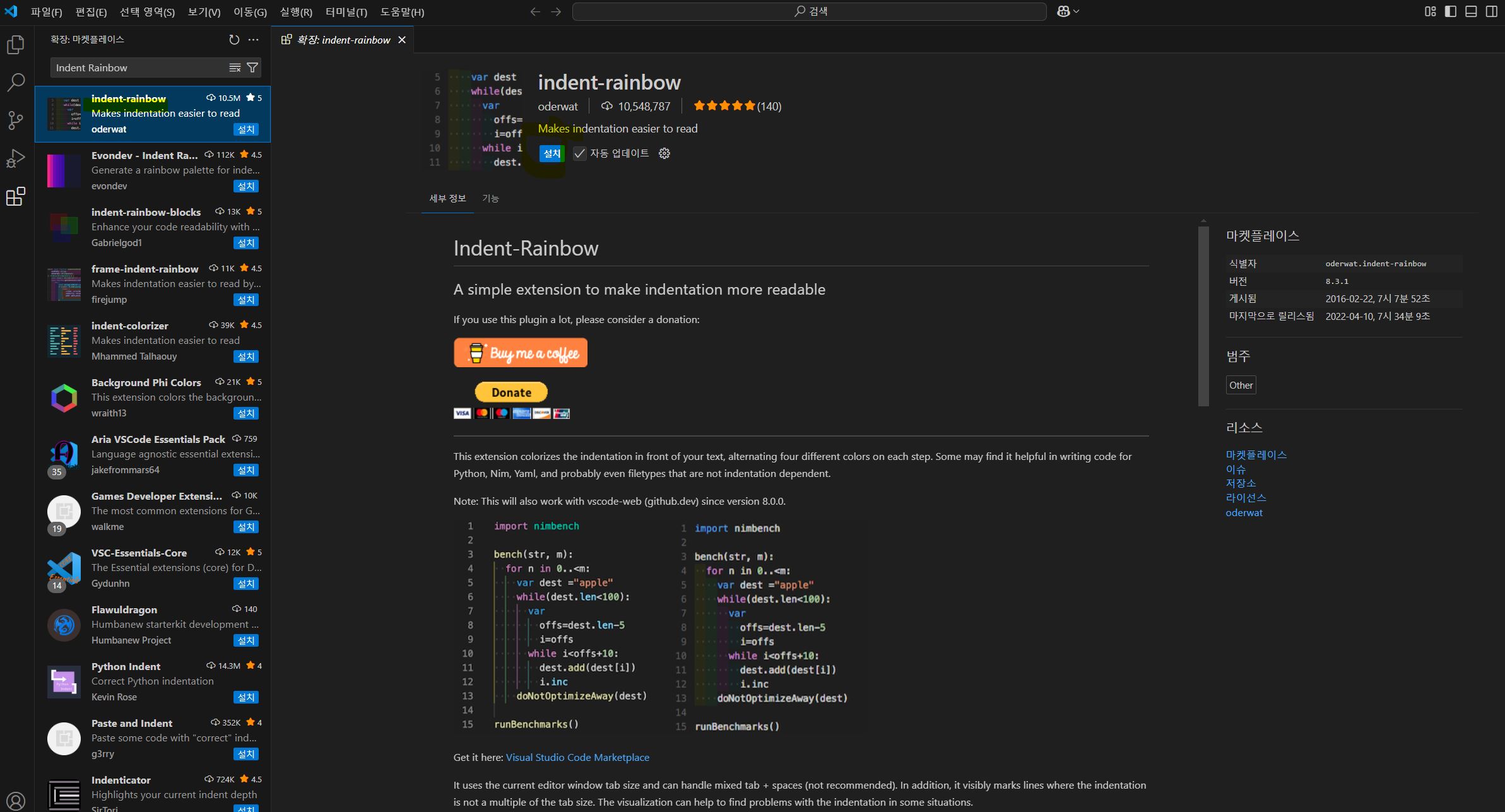Click publisher name oderwat in header
The width and height of the screenshot is (1505, 812).
point(557,107)
